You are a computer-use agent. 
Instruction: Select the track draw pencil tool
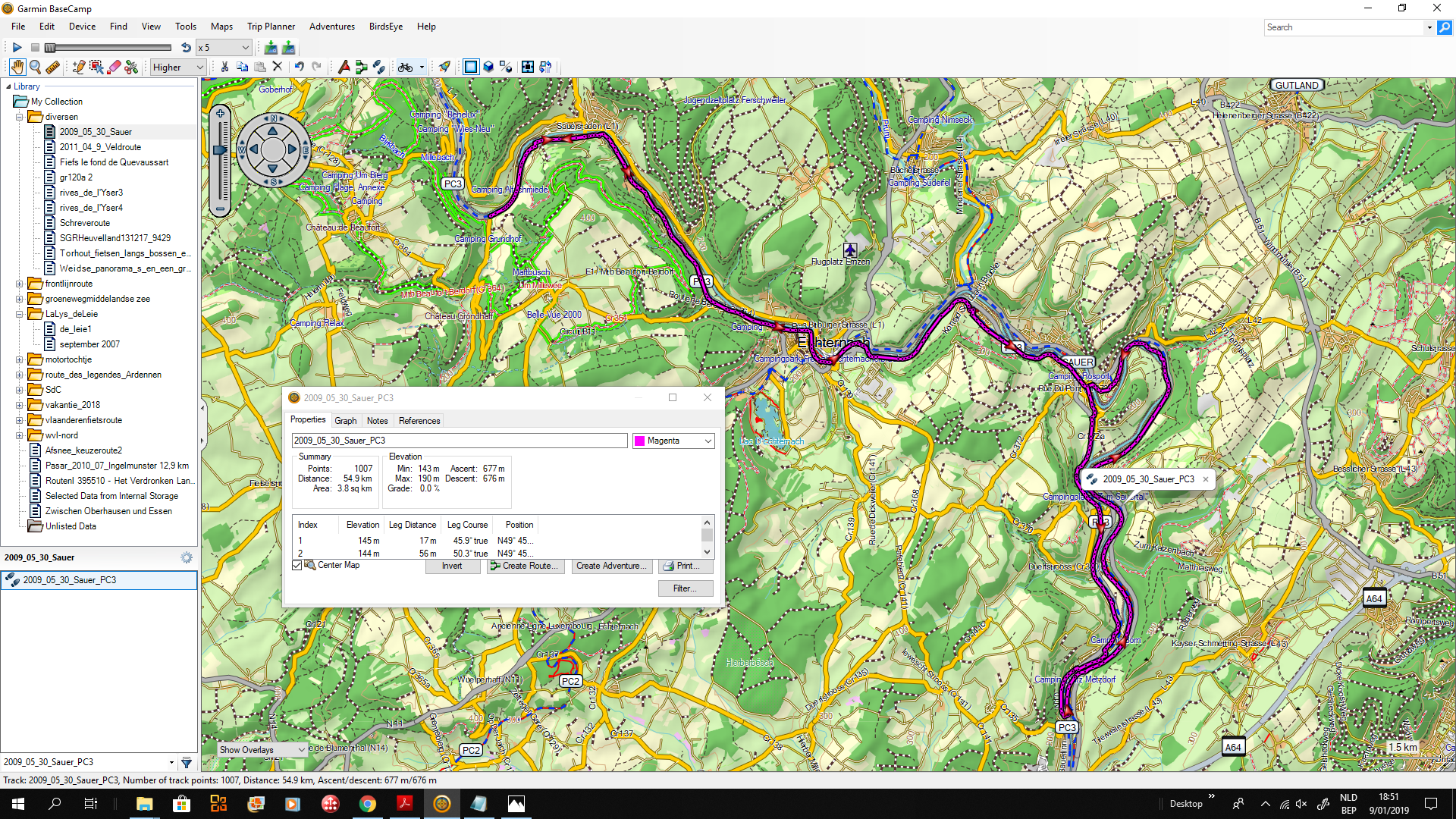(x=78, y=67)
